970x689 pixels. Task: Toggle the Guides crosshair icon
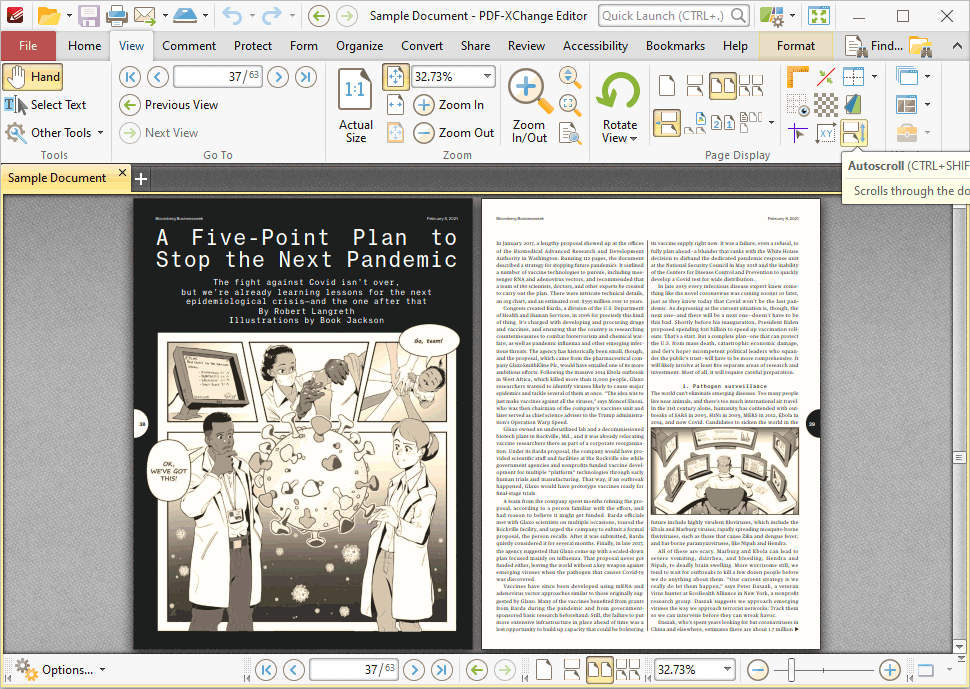point(797,132)
